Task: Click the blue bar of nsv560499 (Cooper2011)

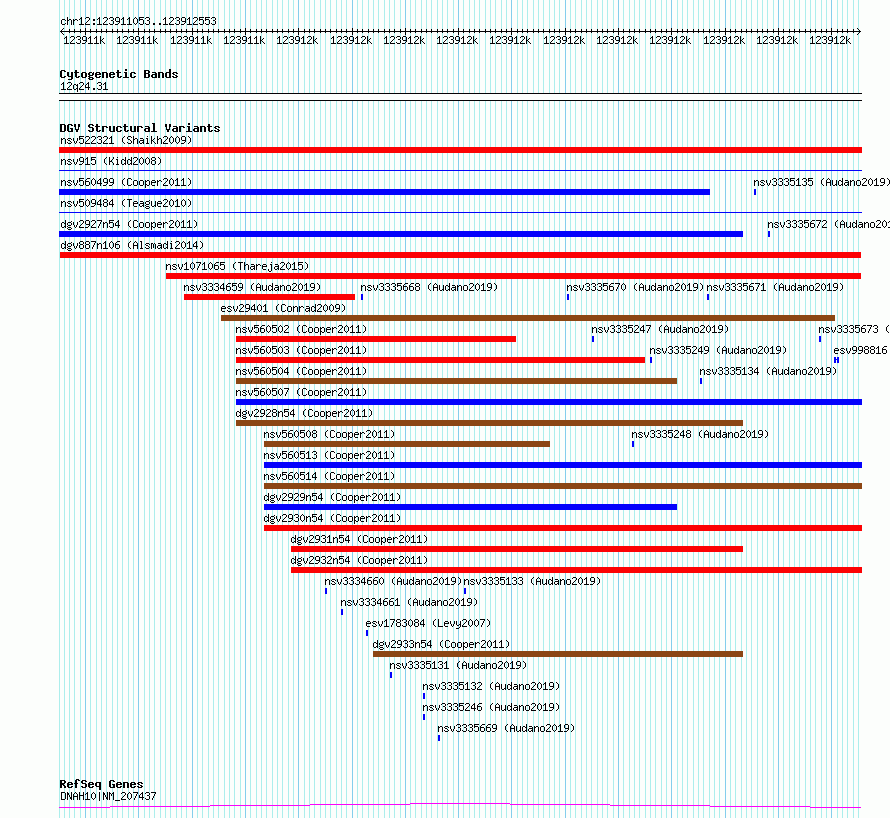Action: pyautogui.click(x=384, y=192)
